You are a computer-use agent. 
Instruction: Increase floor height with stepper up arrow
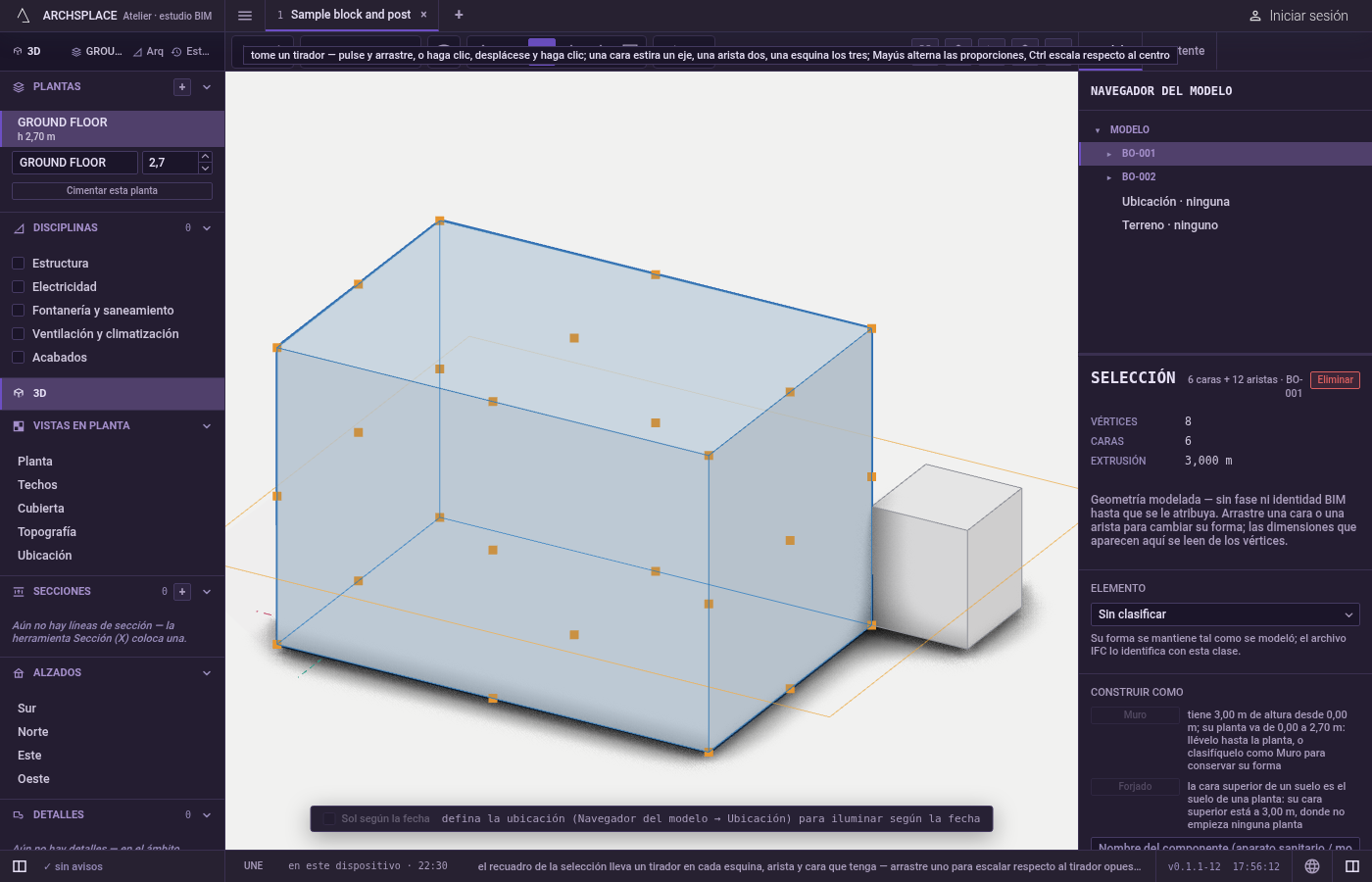205,157
